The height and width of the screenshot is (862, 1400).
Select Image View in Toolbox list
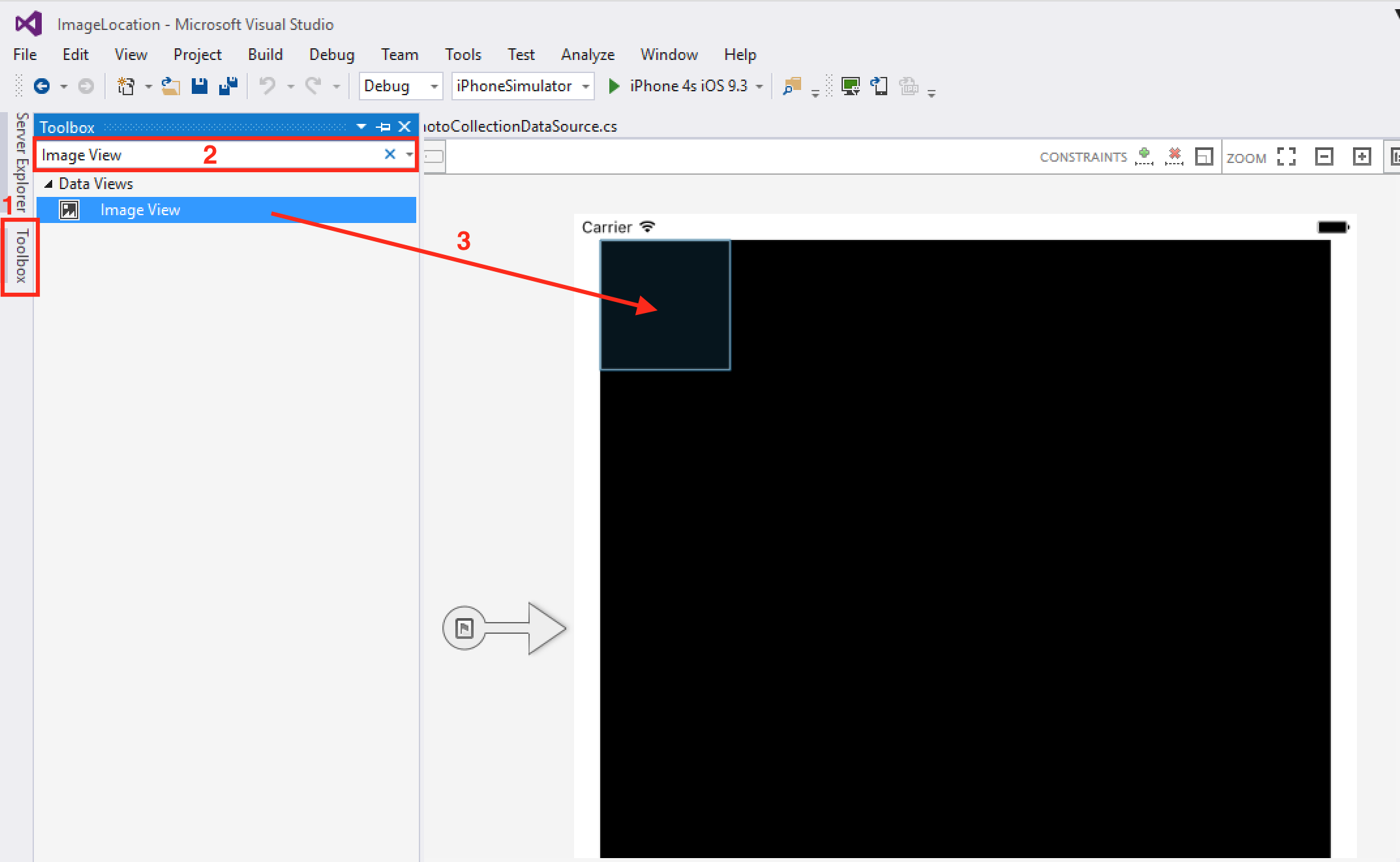[x=140, y=210]
